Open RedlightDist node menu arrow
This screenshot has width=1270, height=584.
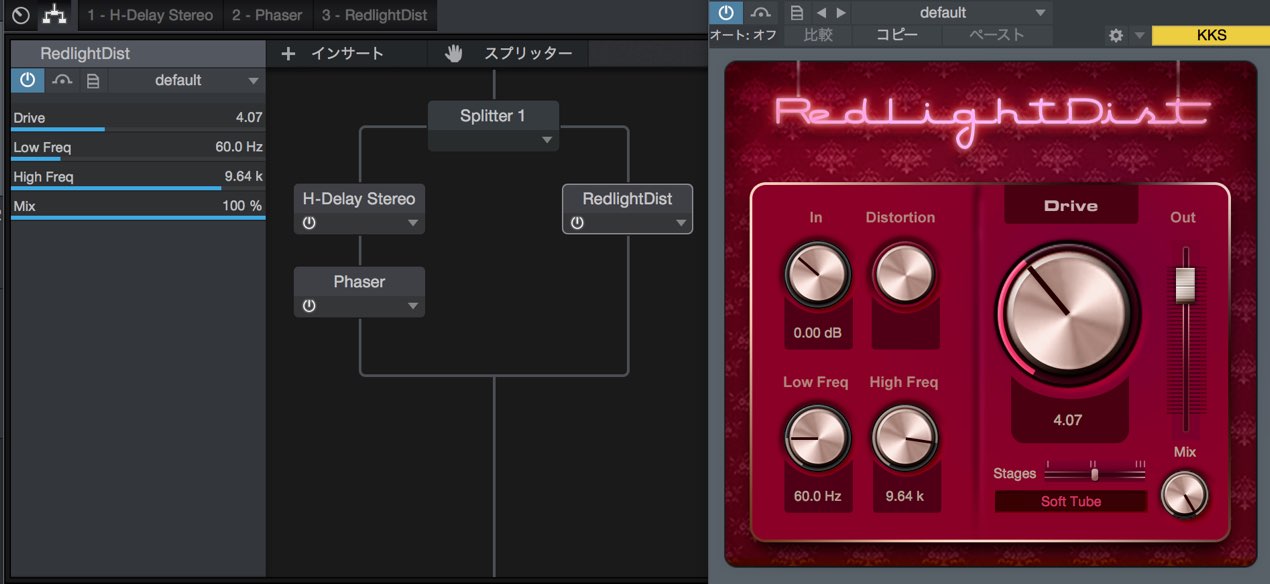[681, 223]
